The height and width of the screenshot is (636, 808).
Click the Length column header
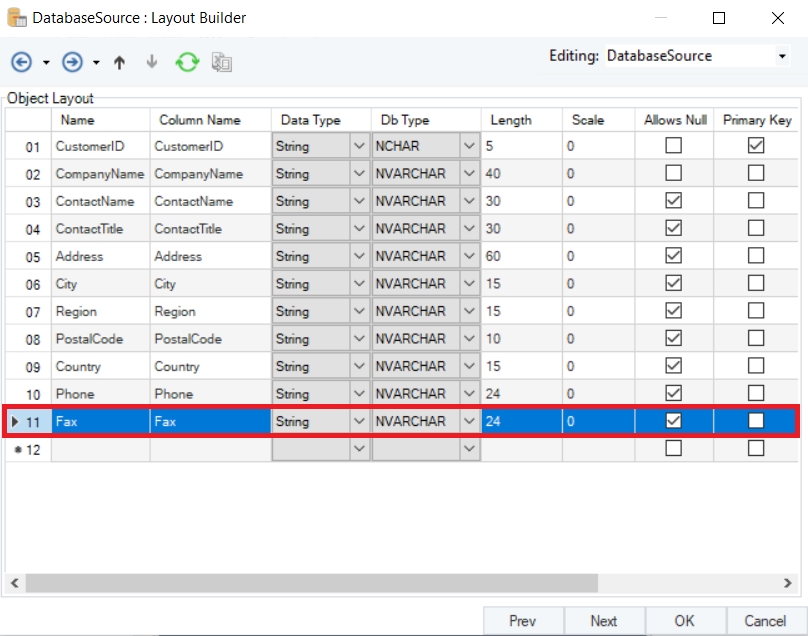511,120
